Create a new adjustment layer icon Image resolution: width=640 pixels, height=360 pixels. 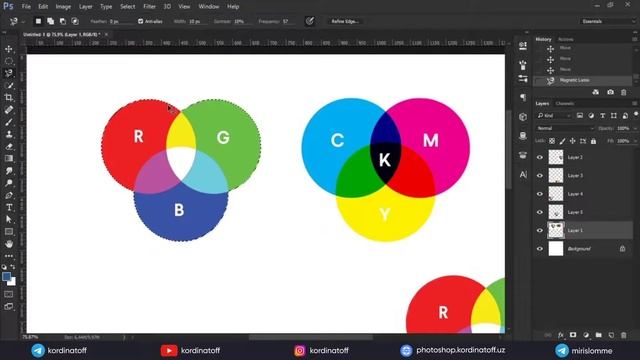[586, 335]
